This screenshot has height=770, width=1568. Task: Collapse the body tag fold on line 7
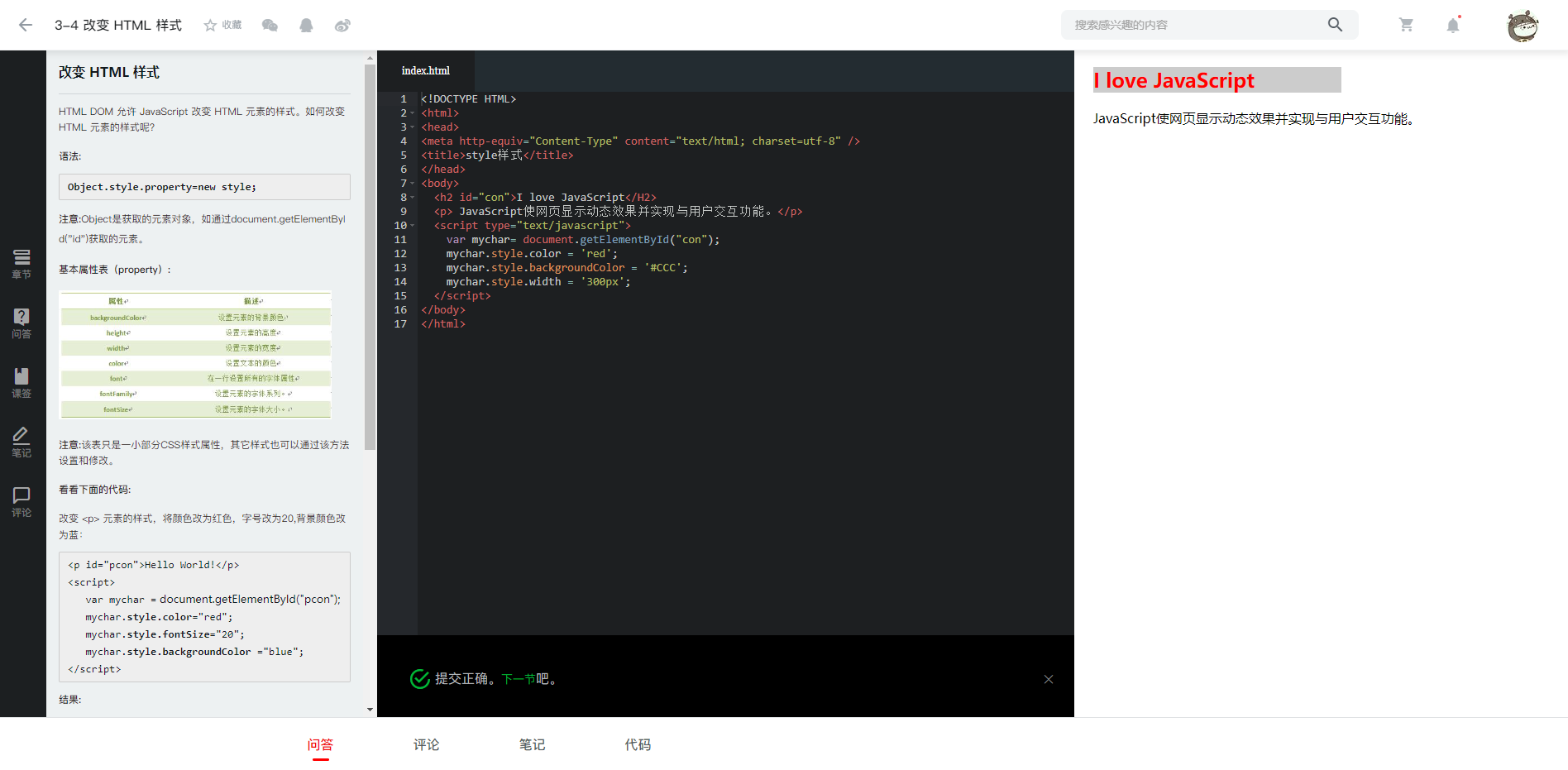[413, 184]
